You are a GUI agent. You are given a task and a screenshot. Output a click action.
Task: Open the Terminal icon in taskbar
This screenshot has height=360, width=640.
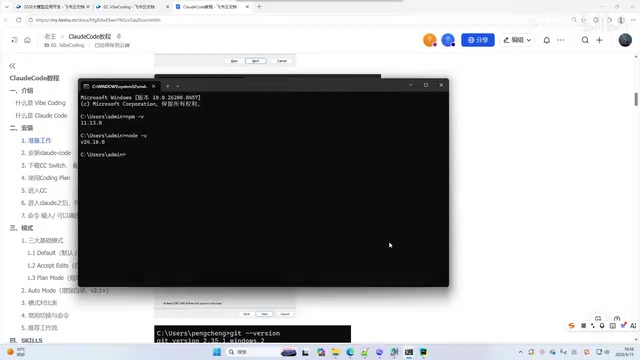pyautogui.click(x=409, y=352)
